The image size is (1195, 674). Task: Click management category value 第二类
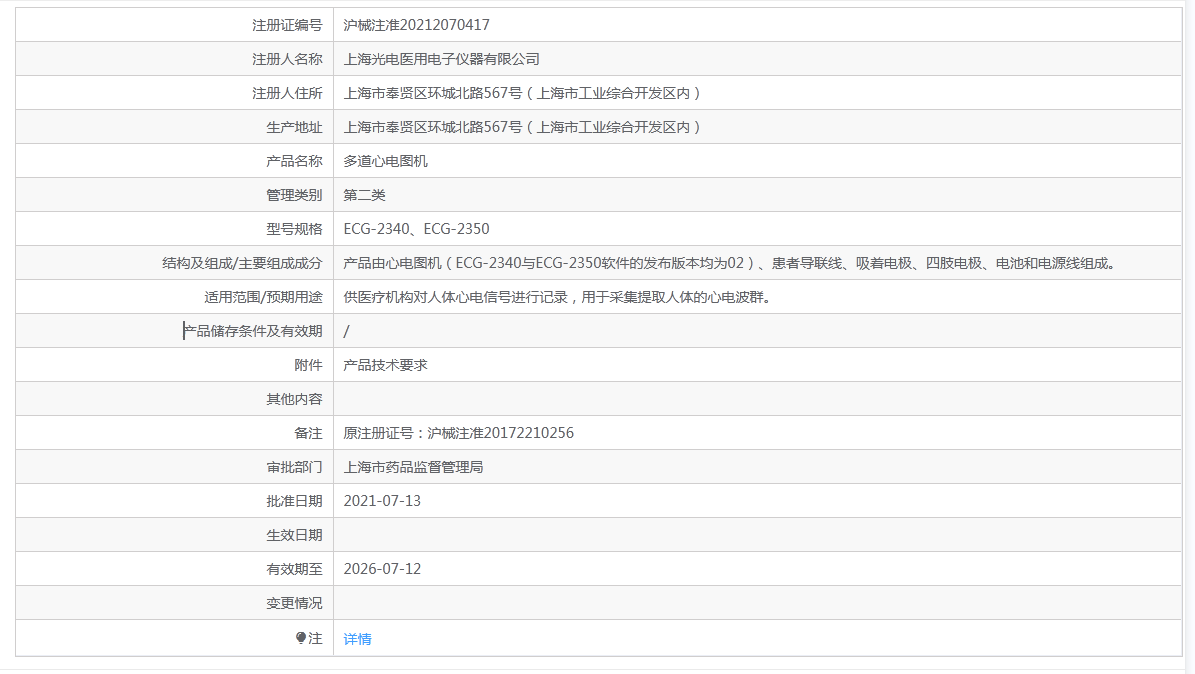[364, 195]
